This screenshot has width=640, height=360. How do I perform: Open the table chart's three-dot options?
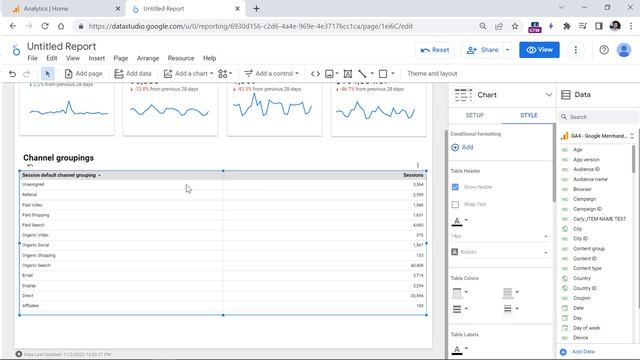pyautogui.click(x=418, y=165)
